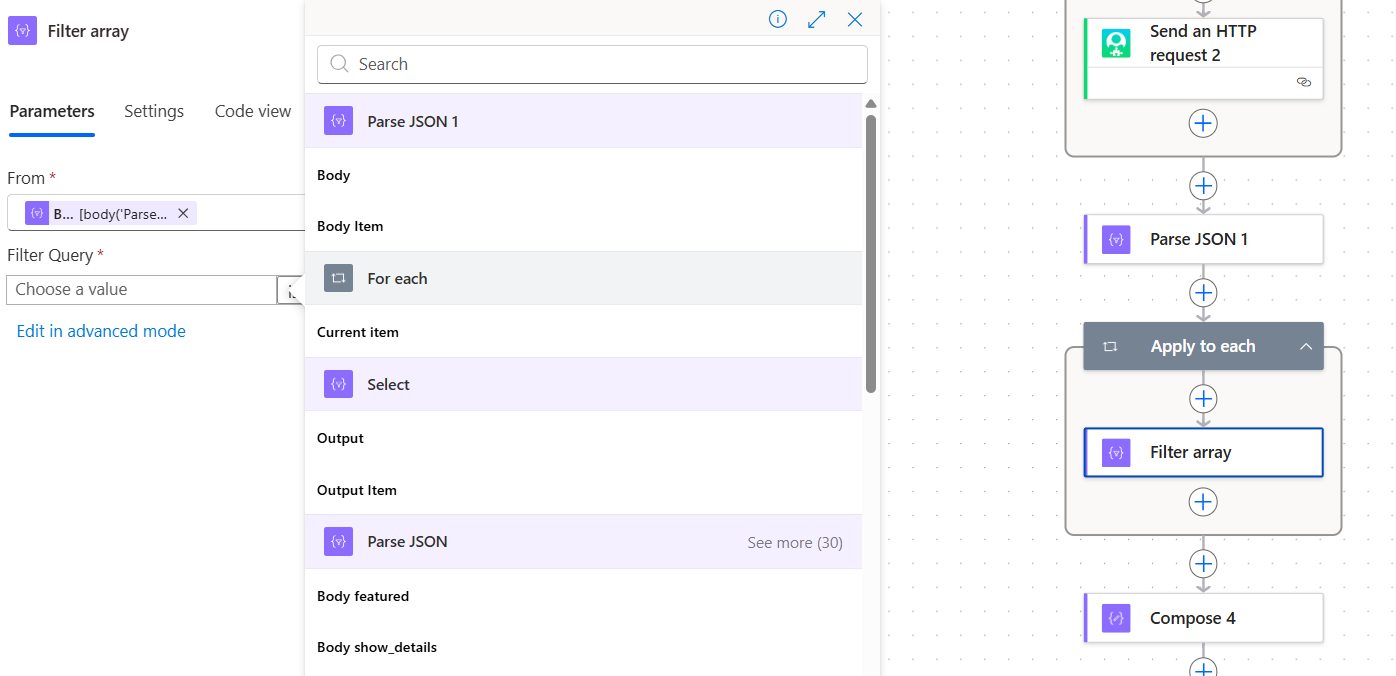Switch to the Parameters tab
The image size is (1396, 676).
[x=52, y=111]
